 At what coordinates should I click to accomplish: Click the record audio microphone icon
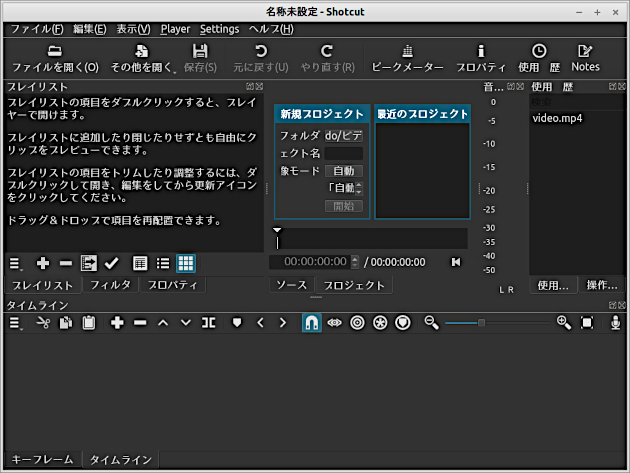click(x=616, y=323)
